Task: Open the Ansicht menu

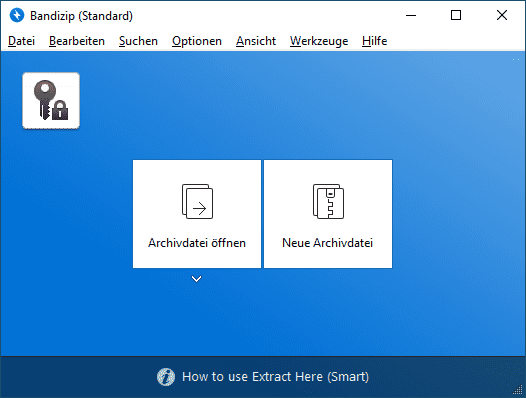Action: click(x=256, y=41)
